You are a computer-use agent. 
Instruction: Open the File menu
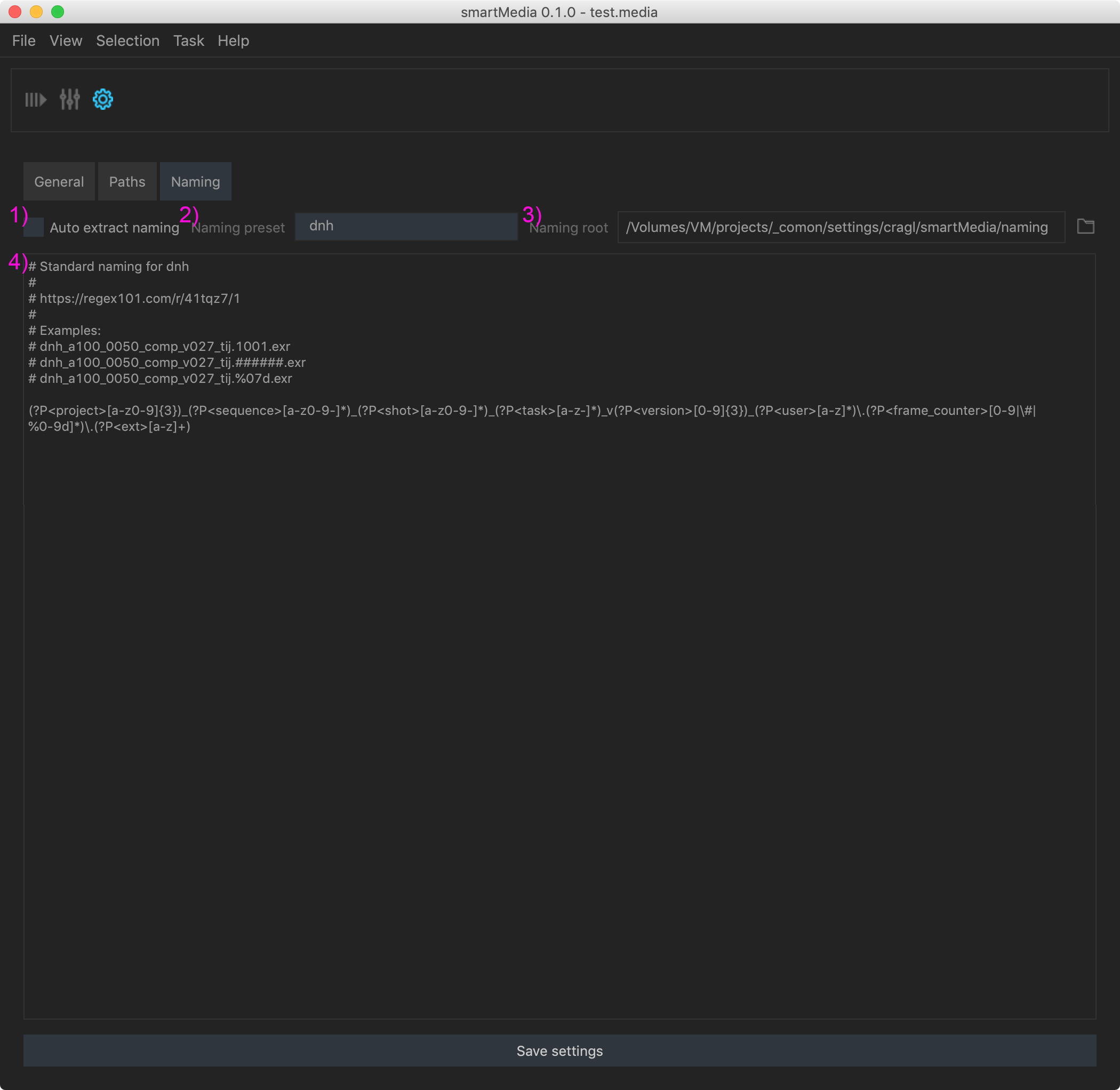coord(23,41)
